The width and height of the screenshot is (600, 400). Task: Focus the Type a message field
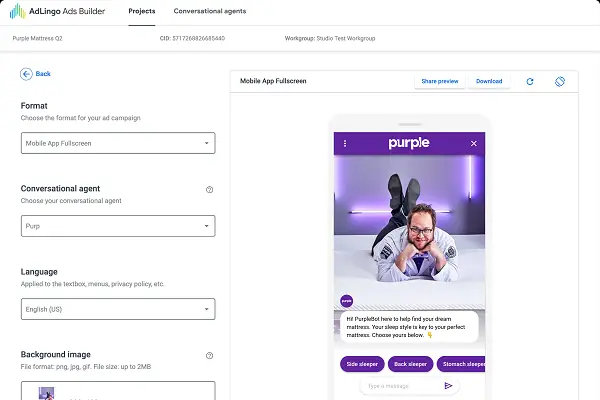point(402,386)
